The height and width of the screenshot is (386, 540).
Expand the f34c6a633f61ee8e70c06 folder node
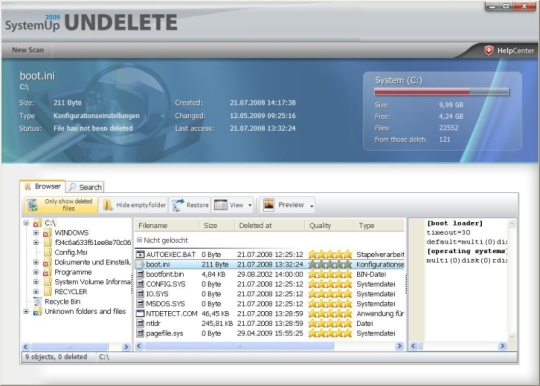tap(36, 242)
